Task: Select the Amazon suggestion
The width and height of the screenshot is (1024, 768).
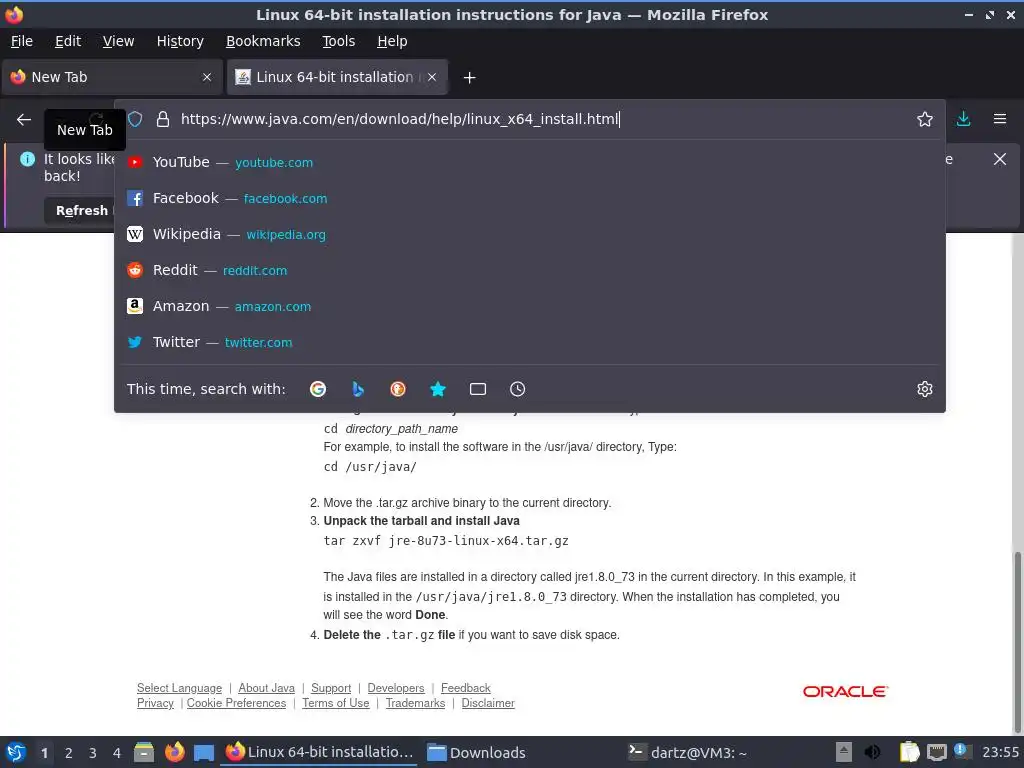Action: pos(530,306)
